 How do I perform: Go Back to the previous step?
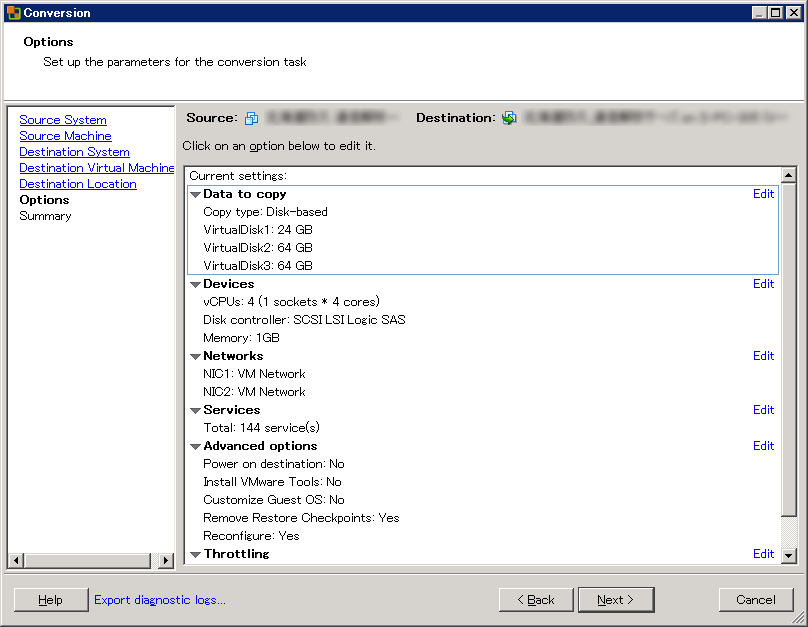(x=535, y=600)
